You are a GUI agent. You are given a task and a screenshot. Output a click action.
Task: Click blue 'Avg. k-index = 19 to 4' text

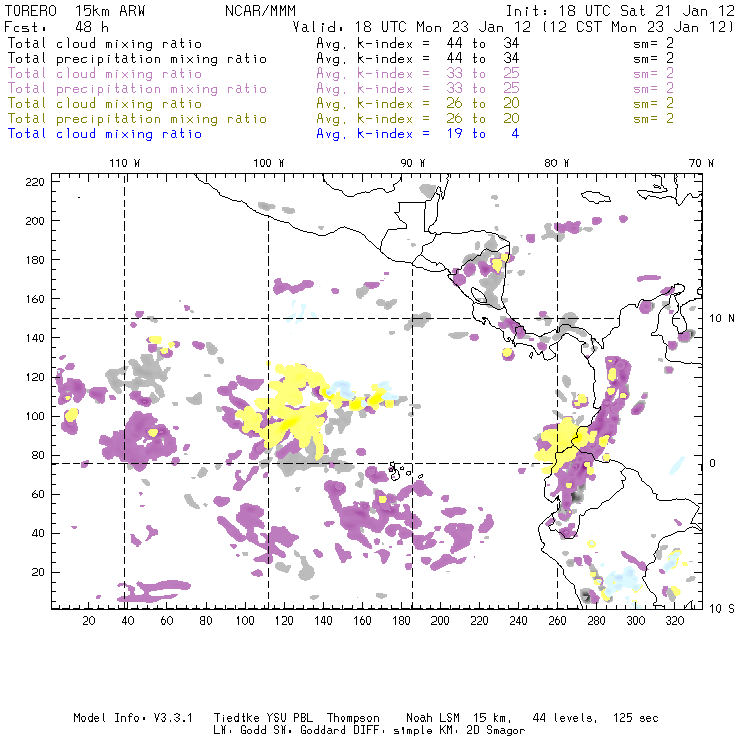418,134
